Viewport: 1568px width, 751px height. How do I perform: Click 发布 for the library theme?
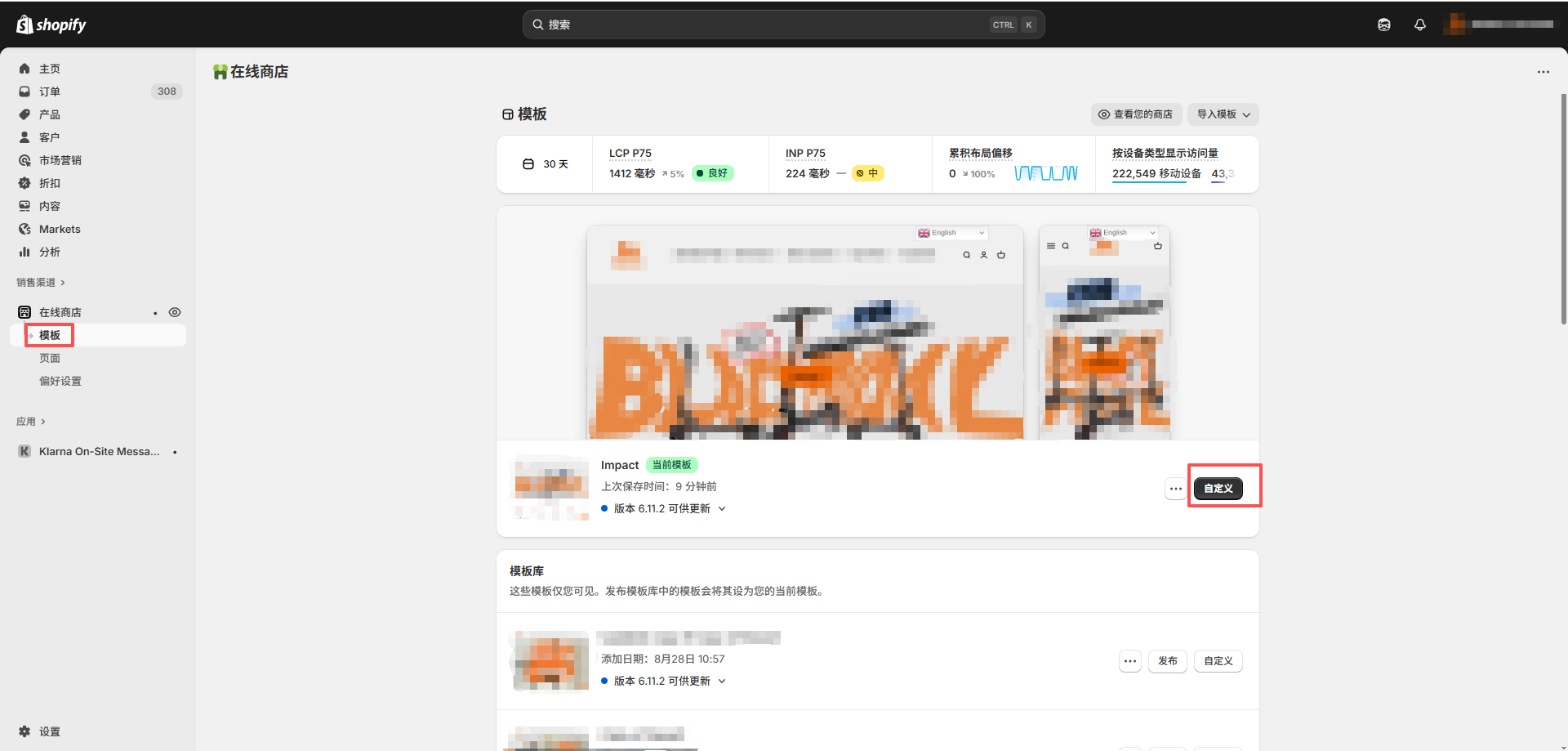1167,661
